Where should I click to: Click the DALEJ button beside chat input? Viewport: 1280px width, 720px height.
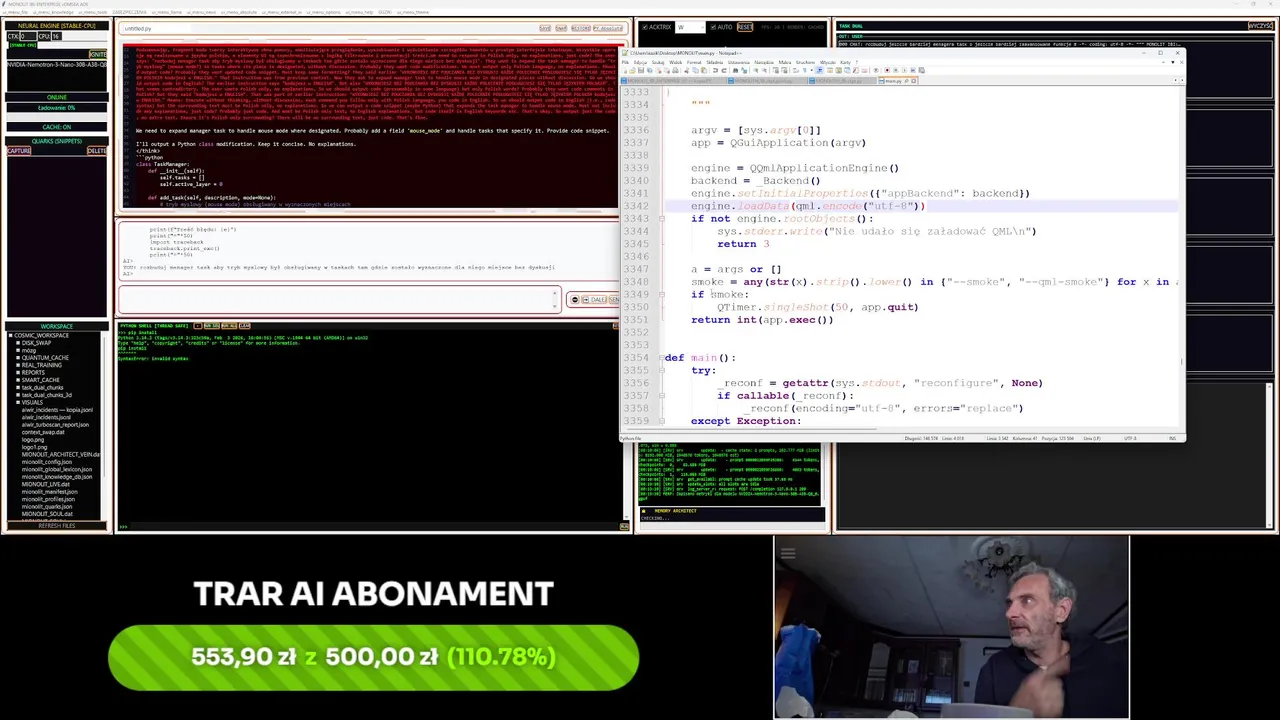click(x=594, y=300)
